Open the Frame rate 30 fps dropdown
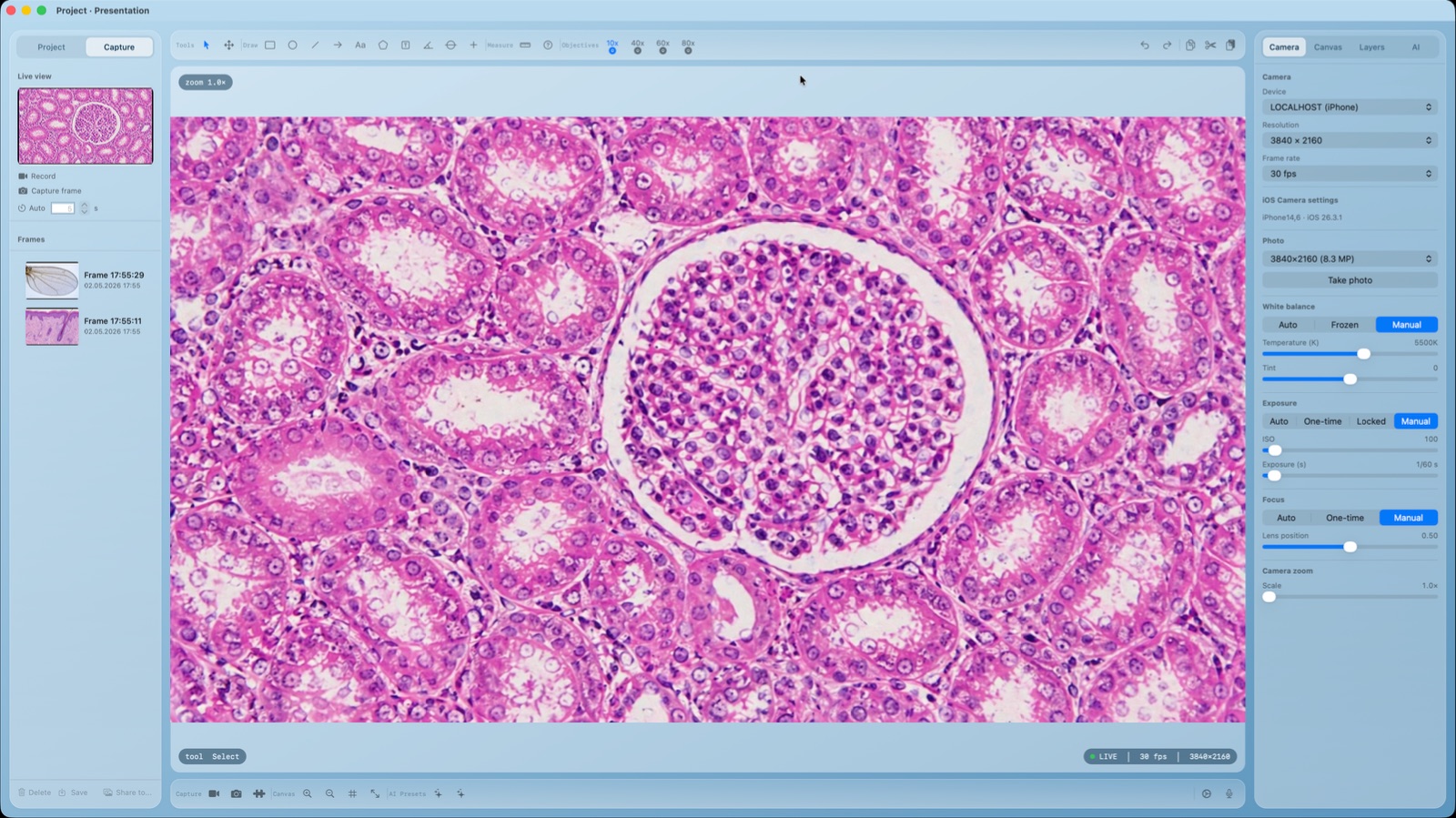 coord(1350,174)
